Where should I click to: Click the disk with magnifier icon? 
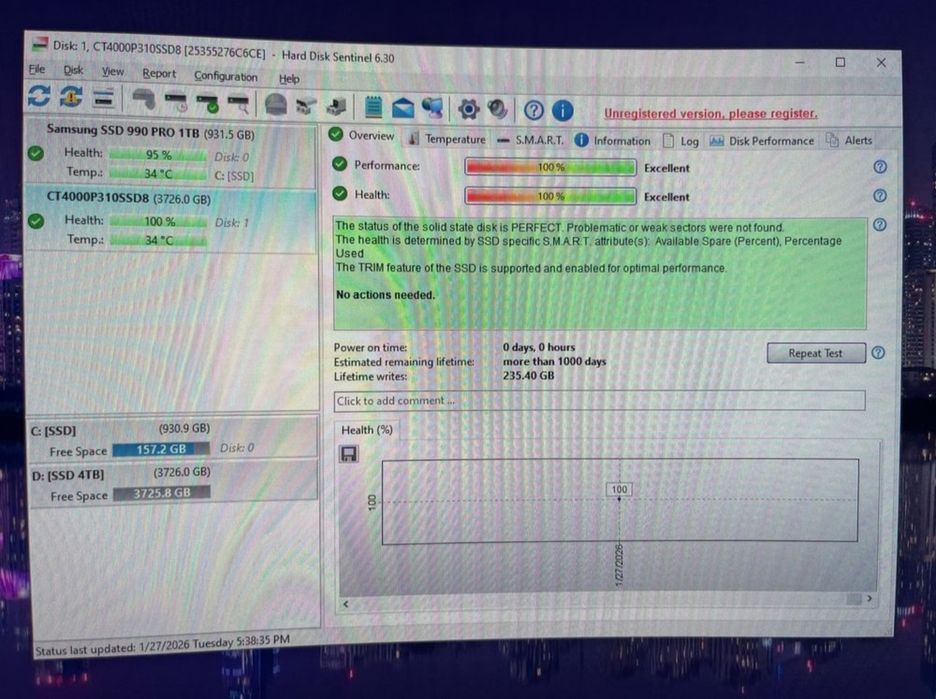(x=239, y=104)
